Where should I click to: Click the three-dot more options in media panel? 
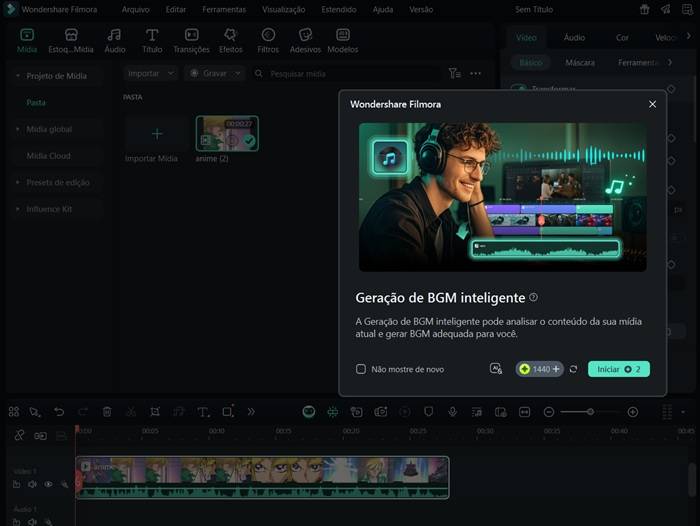[x=475, y=73]
